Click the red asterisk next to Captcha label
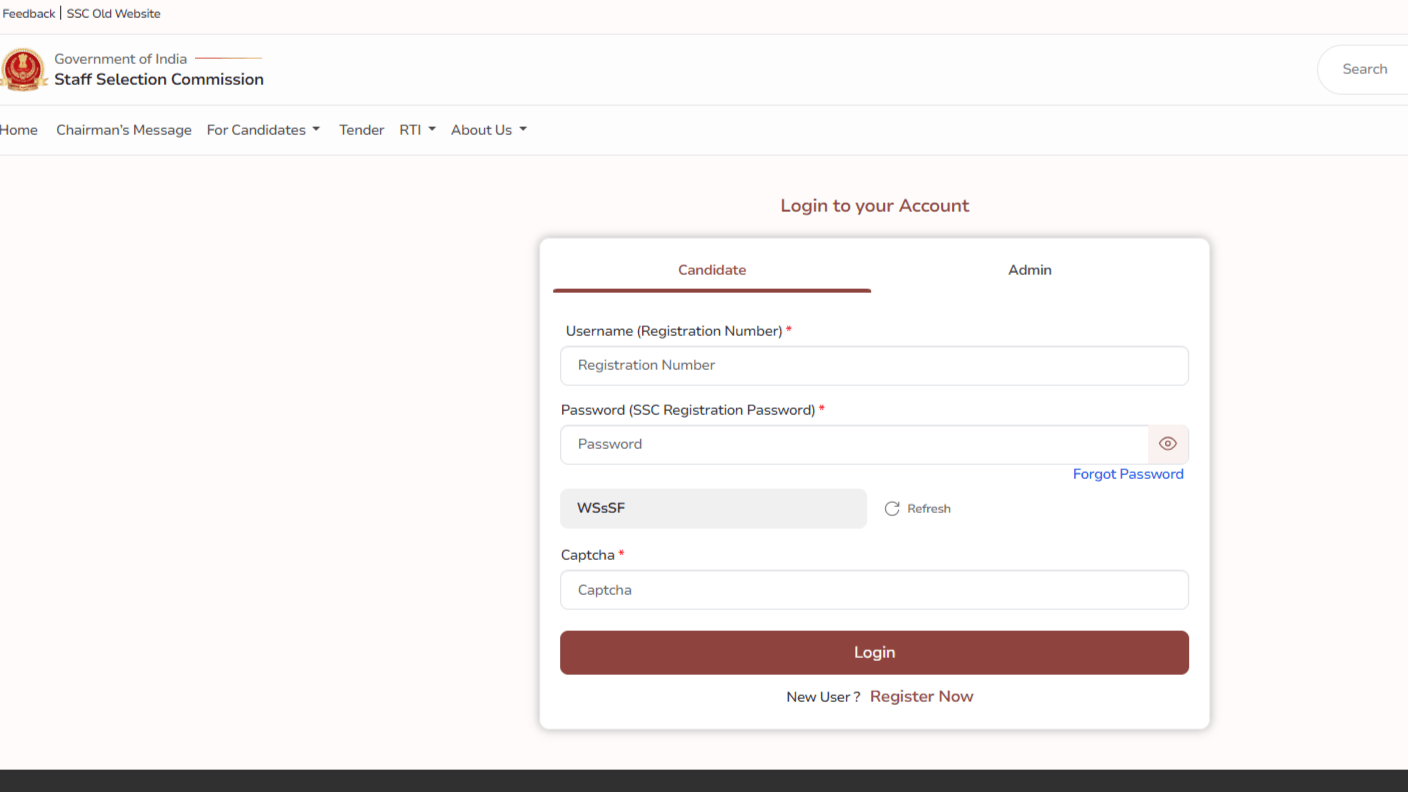This screenshot has height=792, width=1408. [621, 554]
